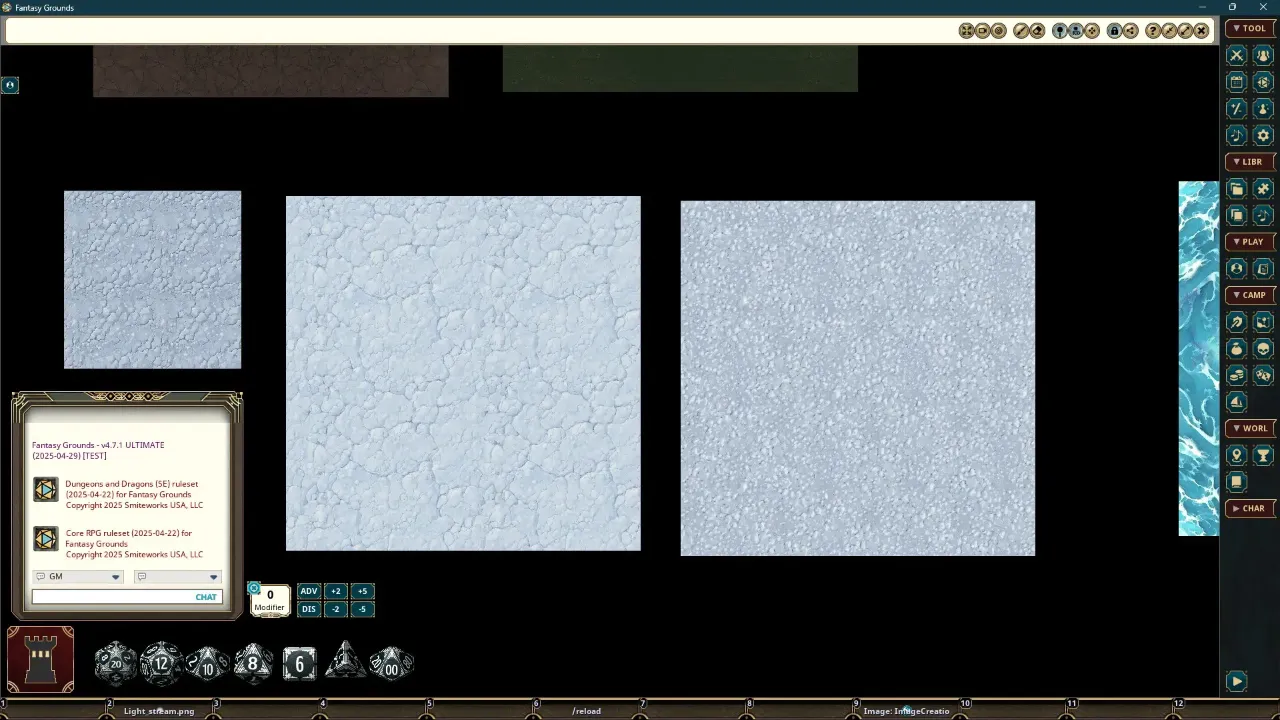
Task: Toggle the -5 modifier button
Action: point(363,609)
